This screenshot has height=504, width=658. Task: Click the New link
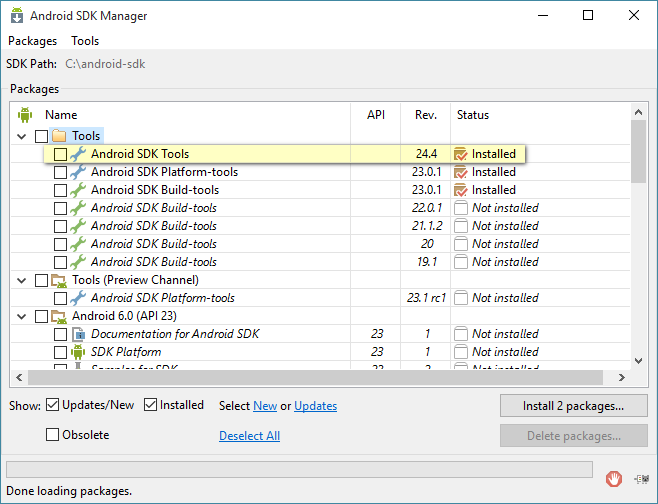tap(265, 406)
